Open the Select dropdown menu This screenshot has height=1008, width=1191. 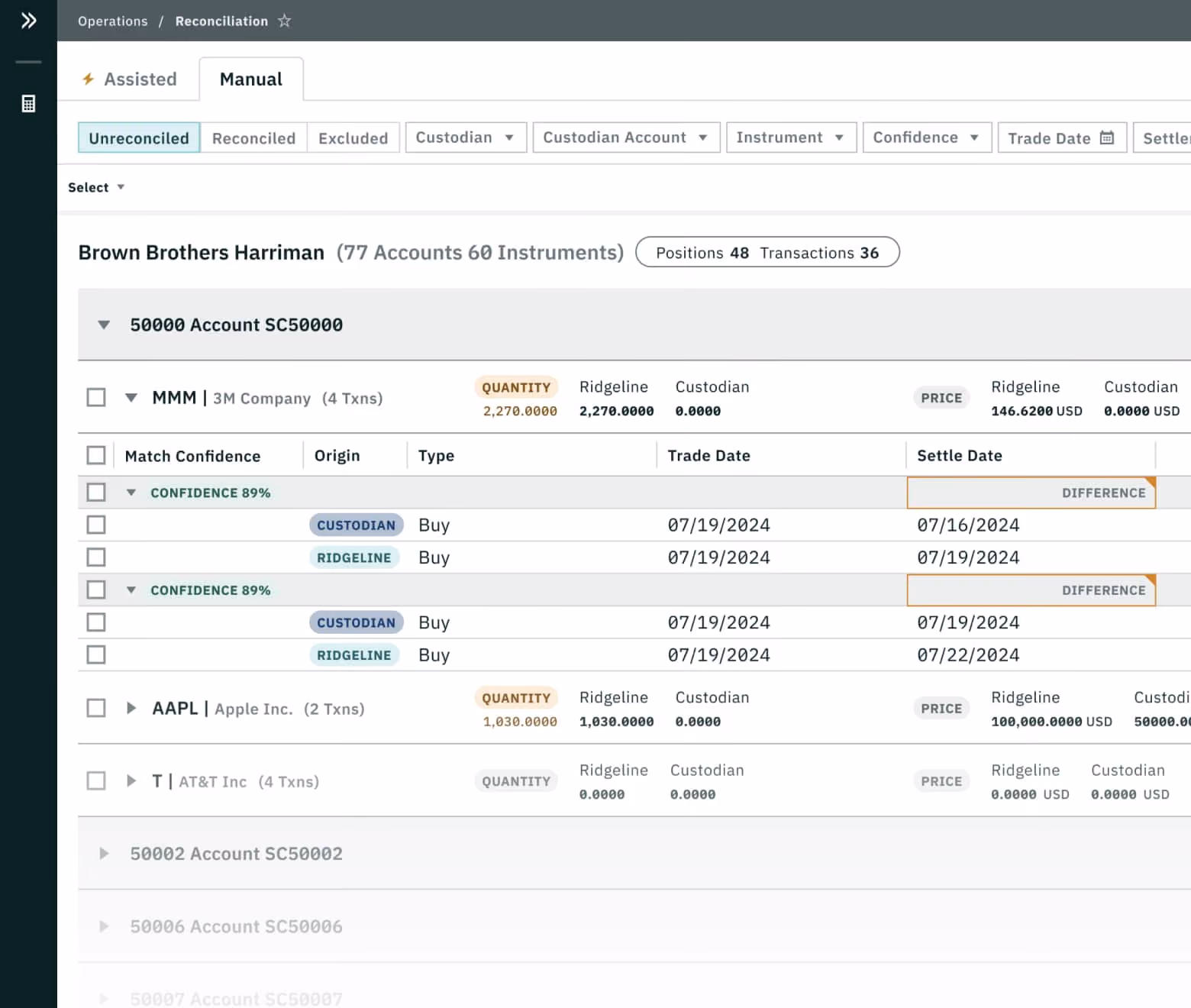96,187
